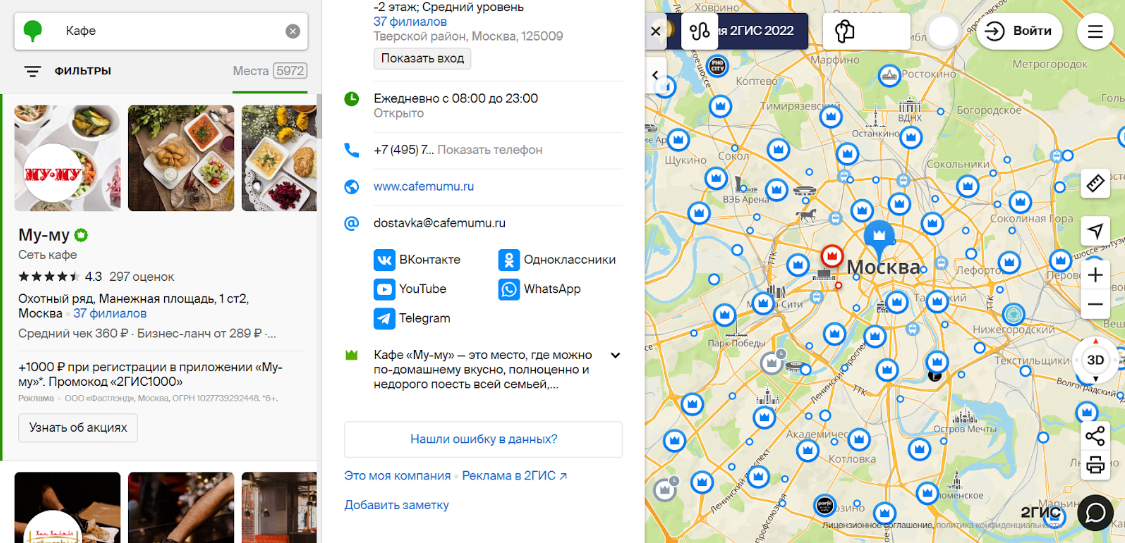Click the 2ГИС logo on the map corner
The width and height of the screenshot is (1125, 543).
coord(1040,511)
